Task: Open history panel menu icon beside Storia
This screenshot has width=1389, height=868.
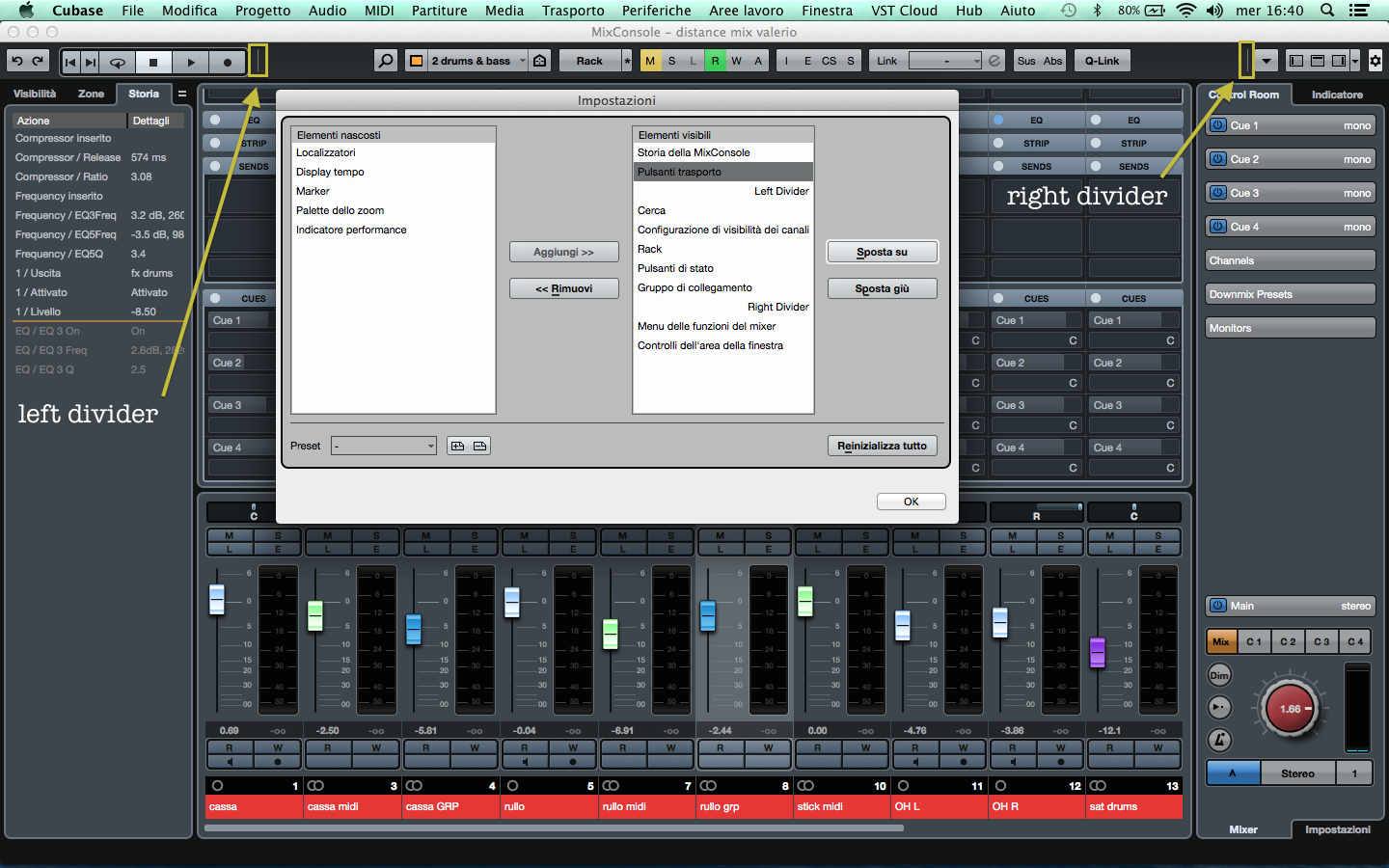Action: pyautogui.click(x=181, y=94)
